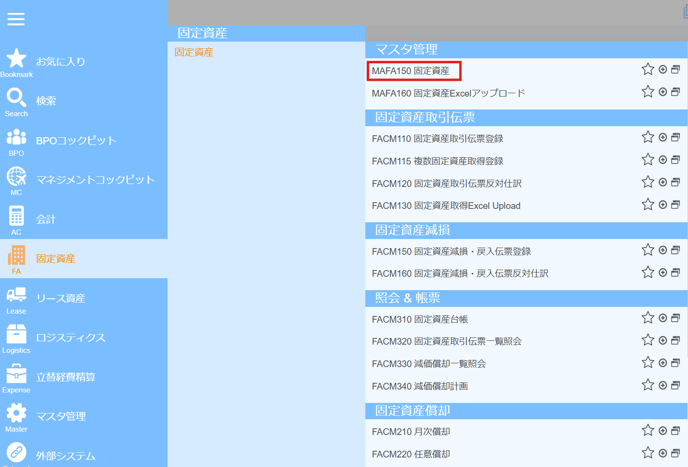Viewport: 688px width, 467px height.
Task: Click circle-plus icon on FACM340 row
Action: click(663, 385)
